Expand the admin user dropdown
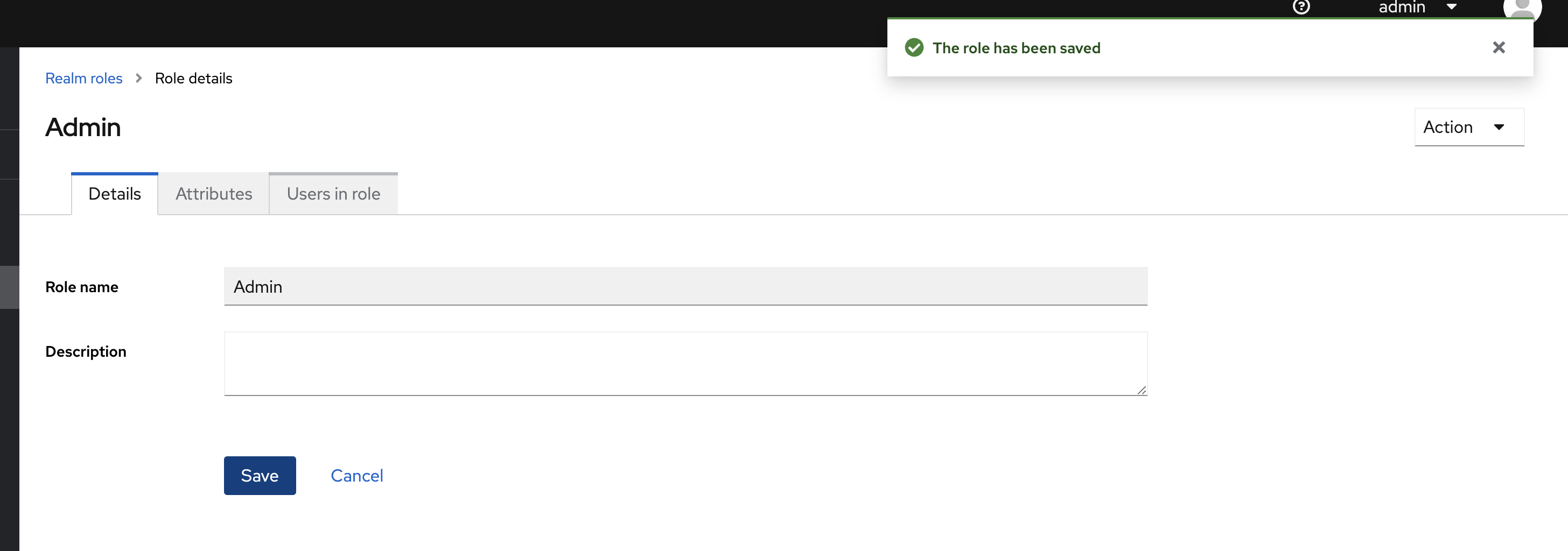 (x=1417, y=8)
